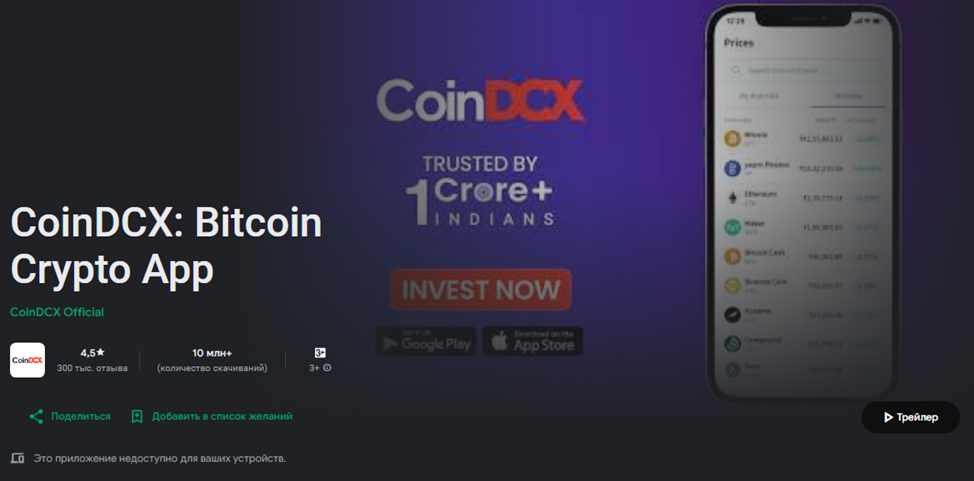The height and width of the screenshot is (481, 974).
Task: Click the play triangle on Трейлер
Action: 888,418
